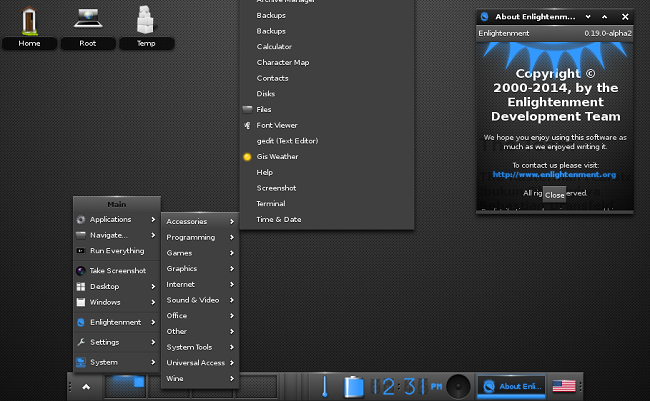
Task: Click the About window down-arrow title button
Action: pyautogui.click(x=588, y=17)
